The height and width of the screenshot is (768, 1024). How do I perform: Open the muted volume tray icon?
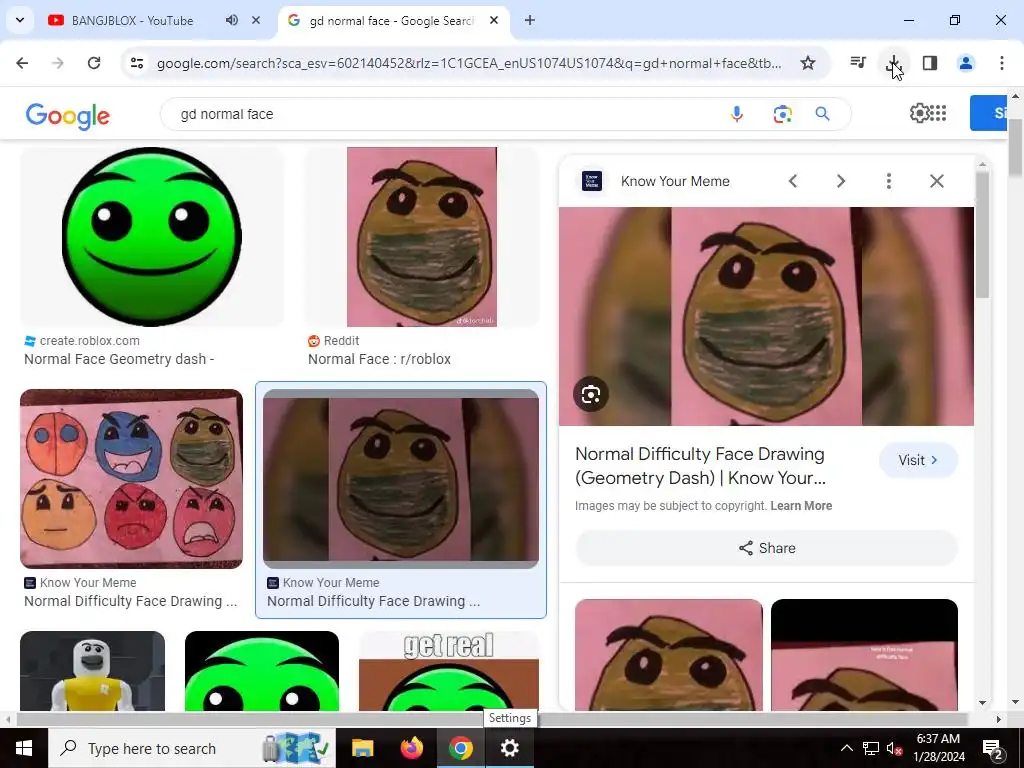point(894,748)
